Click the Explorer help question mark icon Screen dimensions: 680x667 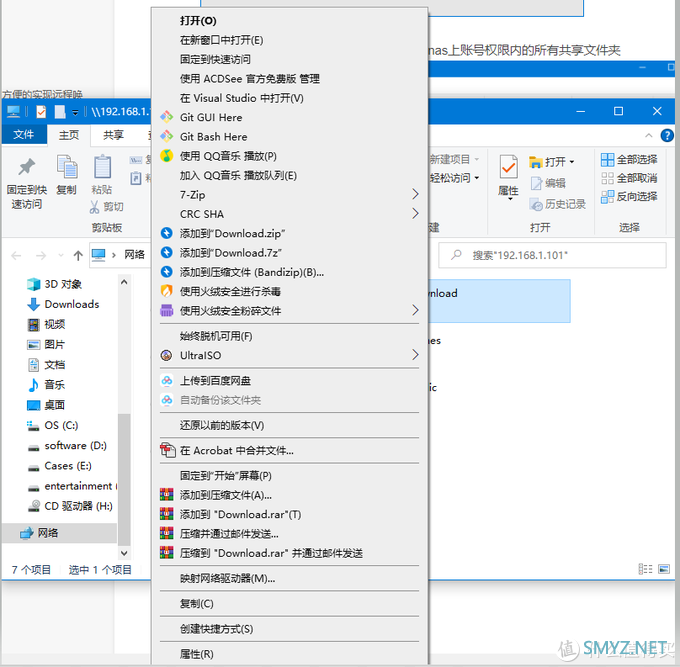(x=667, y=136)
